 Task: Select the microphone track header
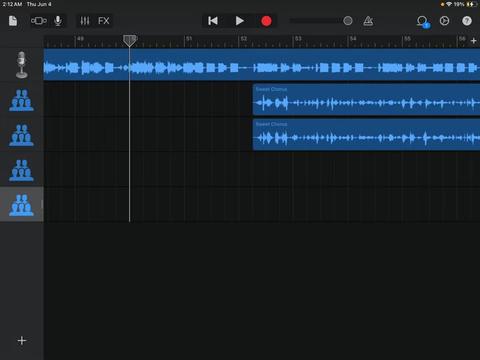click(22, 65)
